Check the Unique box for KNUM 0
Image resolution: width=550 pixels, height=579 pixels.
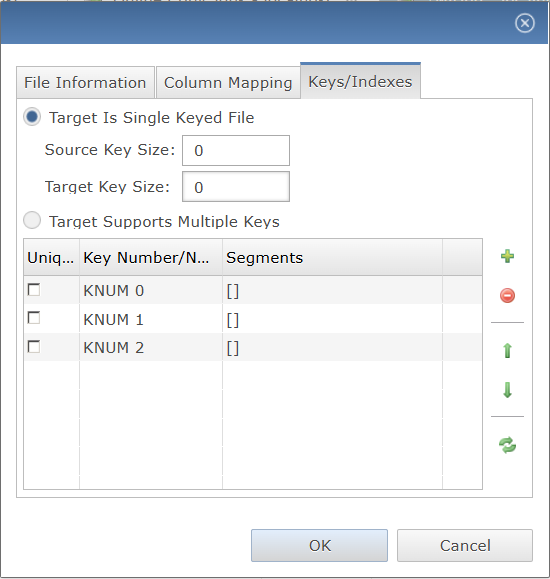(x=34, y=290)
